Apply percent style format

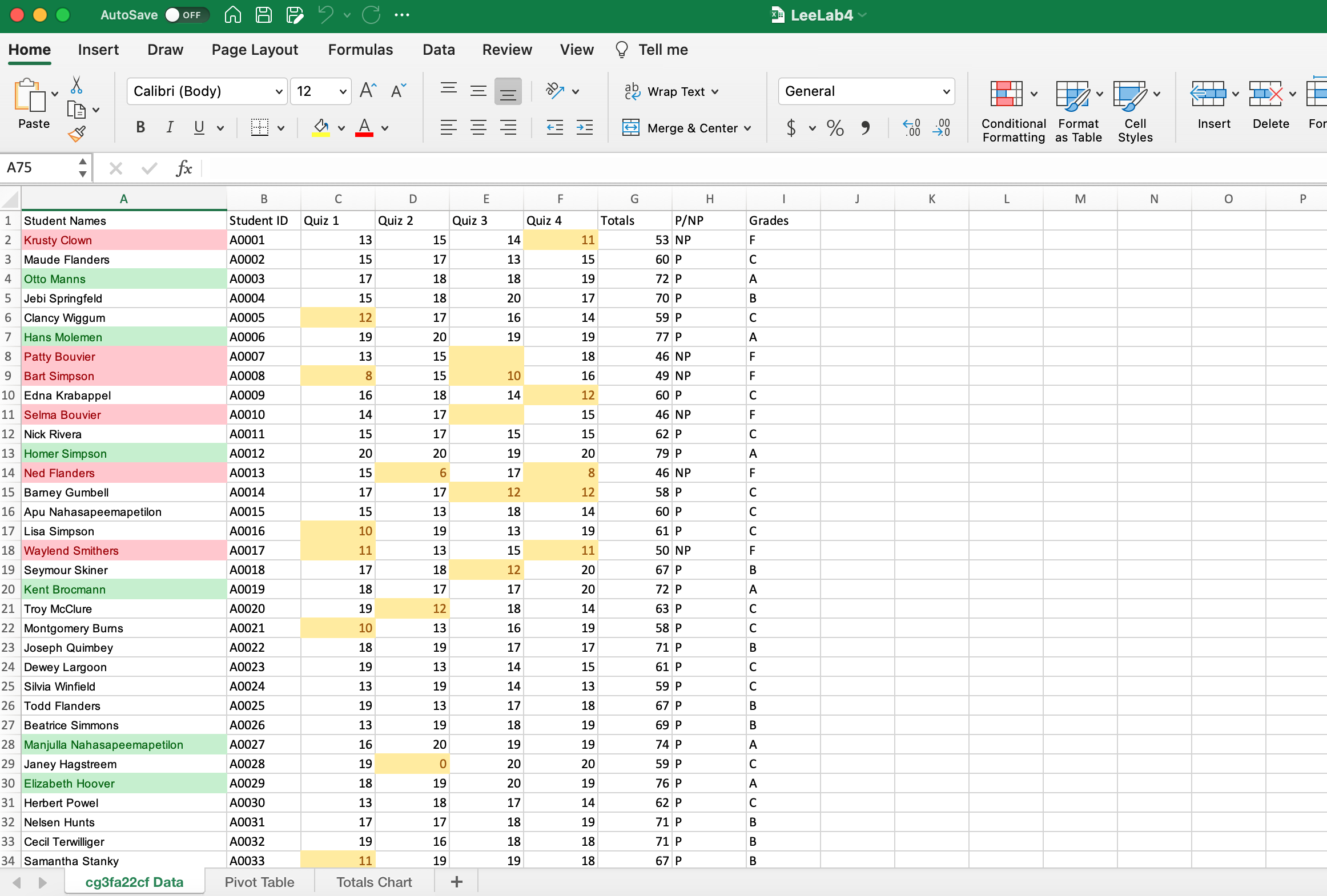pos(835,128)
